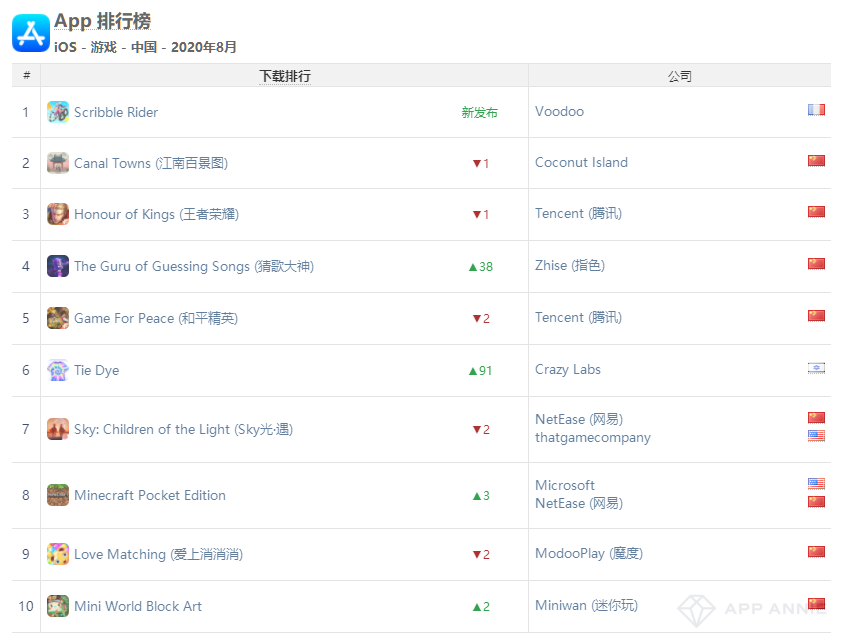Click the Canal Towns game icon

click(x=58, y=163)
